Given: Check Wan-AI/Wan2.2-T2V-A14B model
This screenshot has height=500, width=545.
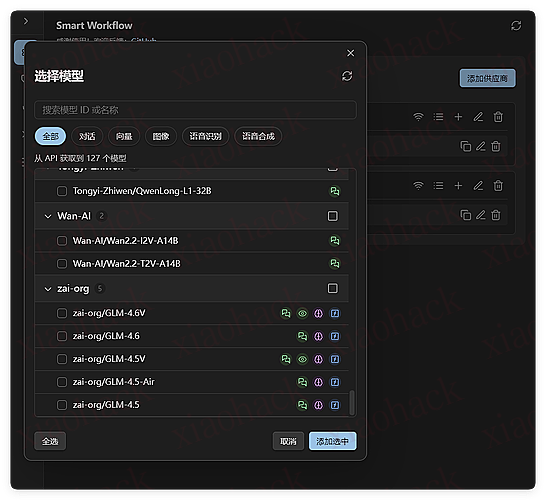Looking at the screenshot, I should click(62, 264).
